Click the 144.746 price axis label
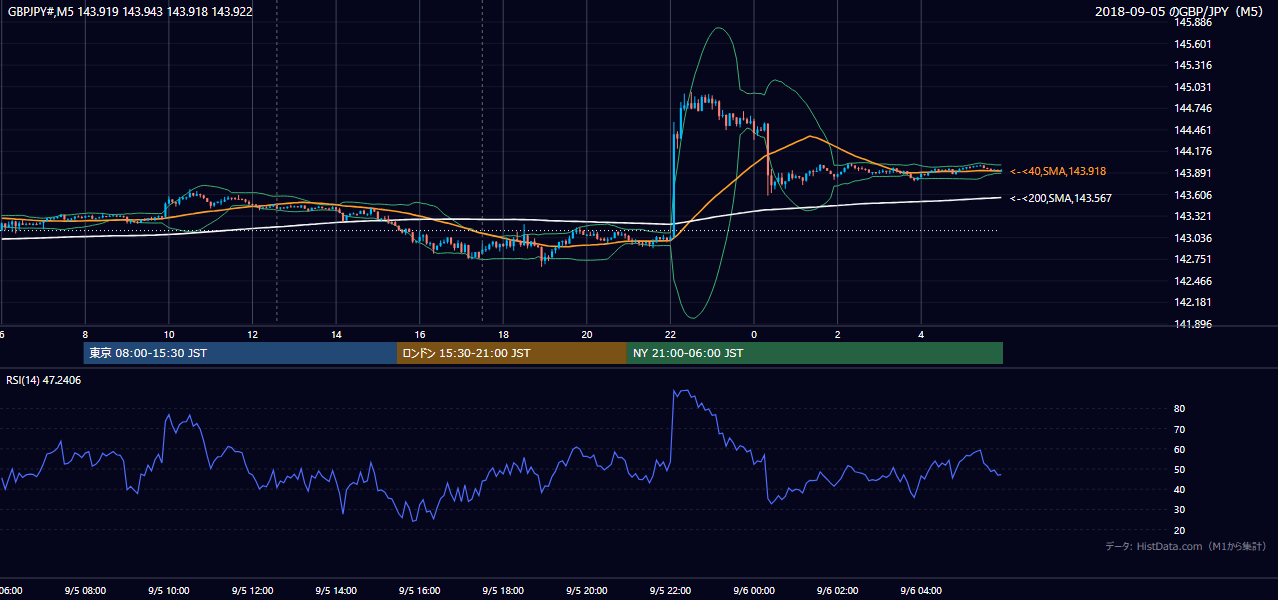 click(1193, 108)
